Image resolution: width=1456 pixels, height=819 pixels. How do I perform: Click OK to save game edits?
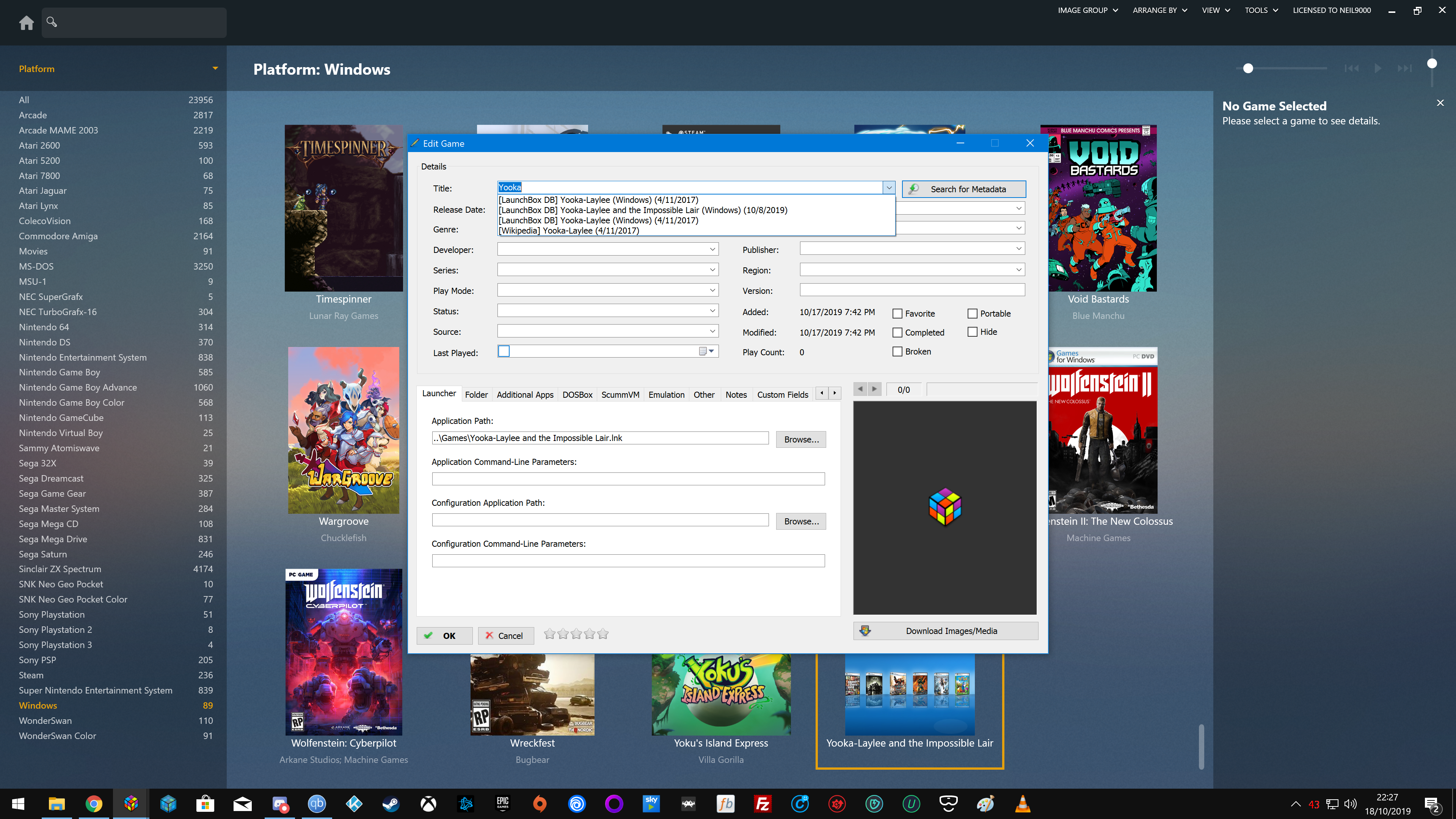tap(444, 636)
